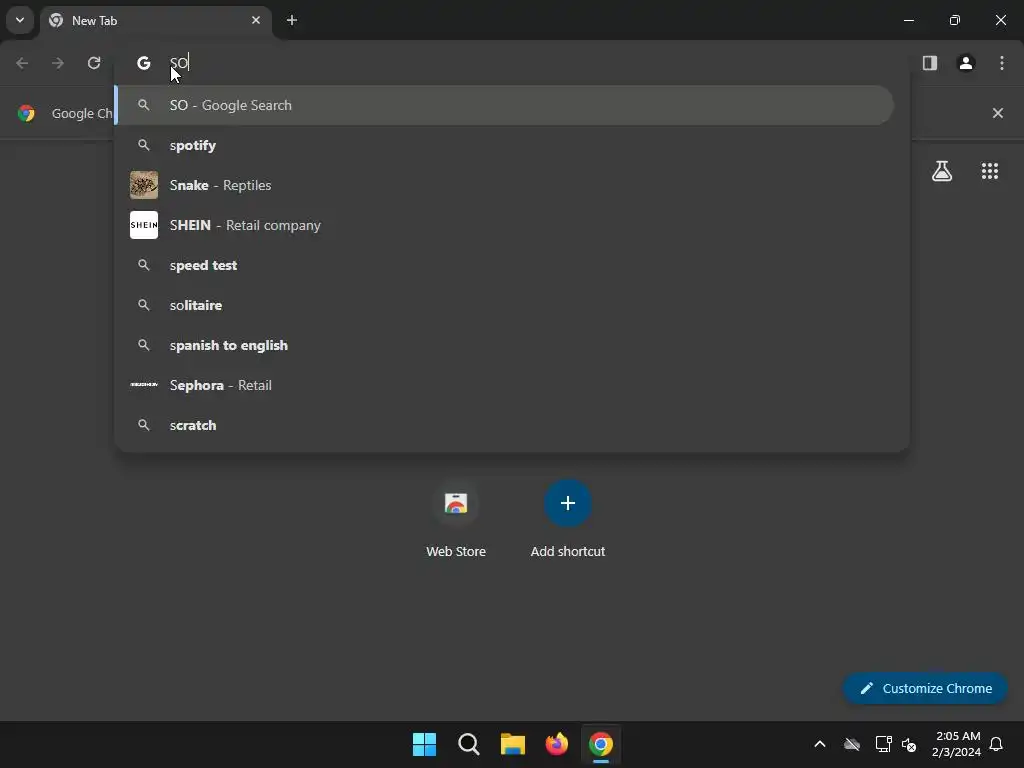Select the New Tab tab
Image resolution: width=1024 pixels, height=768 pixels.
coord(156,20)
